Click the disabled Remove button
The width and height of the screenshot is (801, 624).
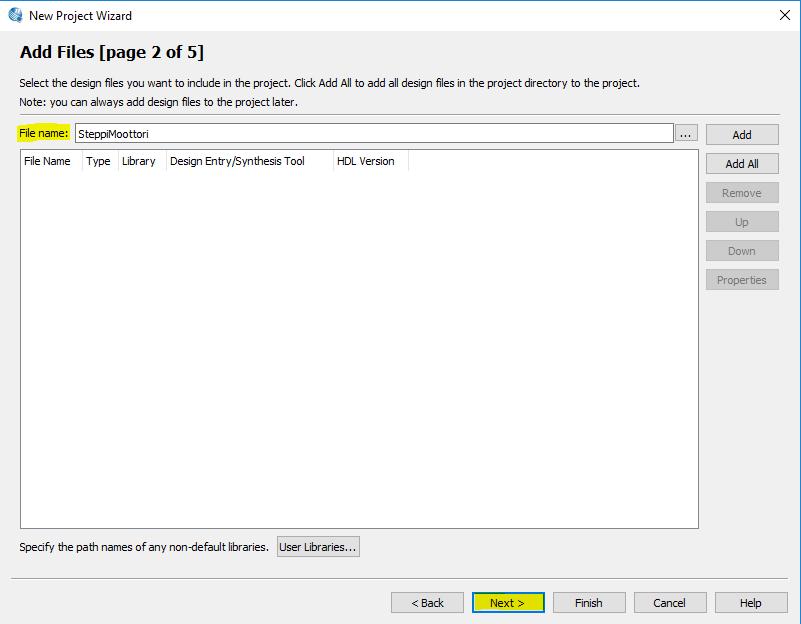pos(742,193)
